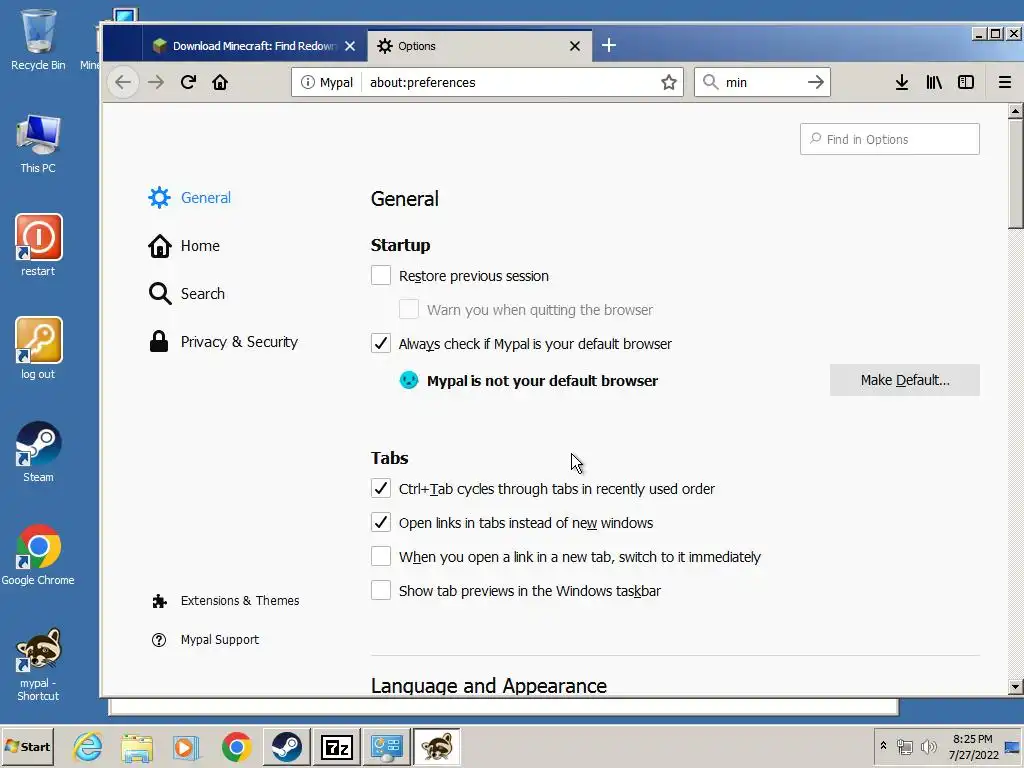The width and height of the screenshot is (1024, 768).
Task: Toggle Warn you when quitting the browser
Action: (409, 310)
